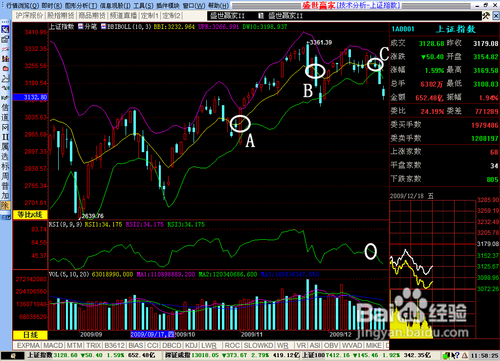The height and width of the screenshot is (361, 500).
Task: Select the VR indicator tab
Action: (301, 346)
